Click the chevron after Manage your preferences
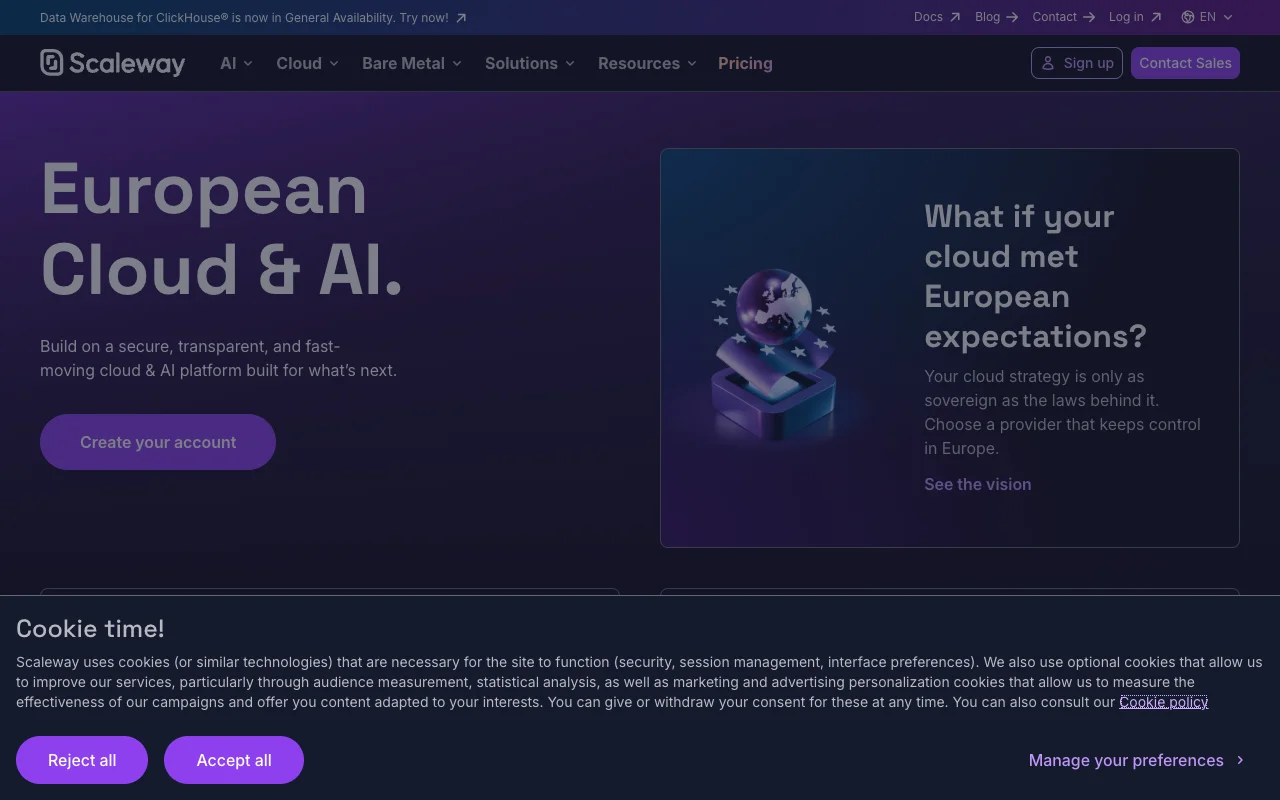The height and width of the screenshot is (800, 1280). point(1240,760)
